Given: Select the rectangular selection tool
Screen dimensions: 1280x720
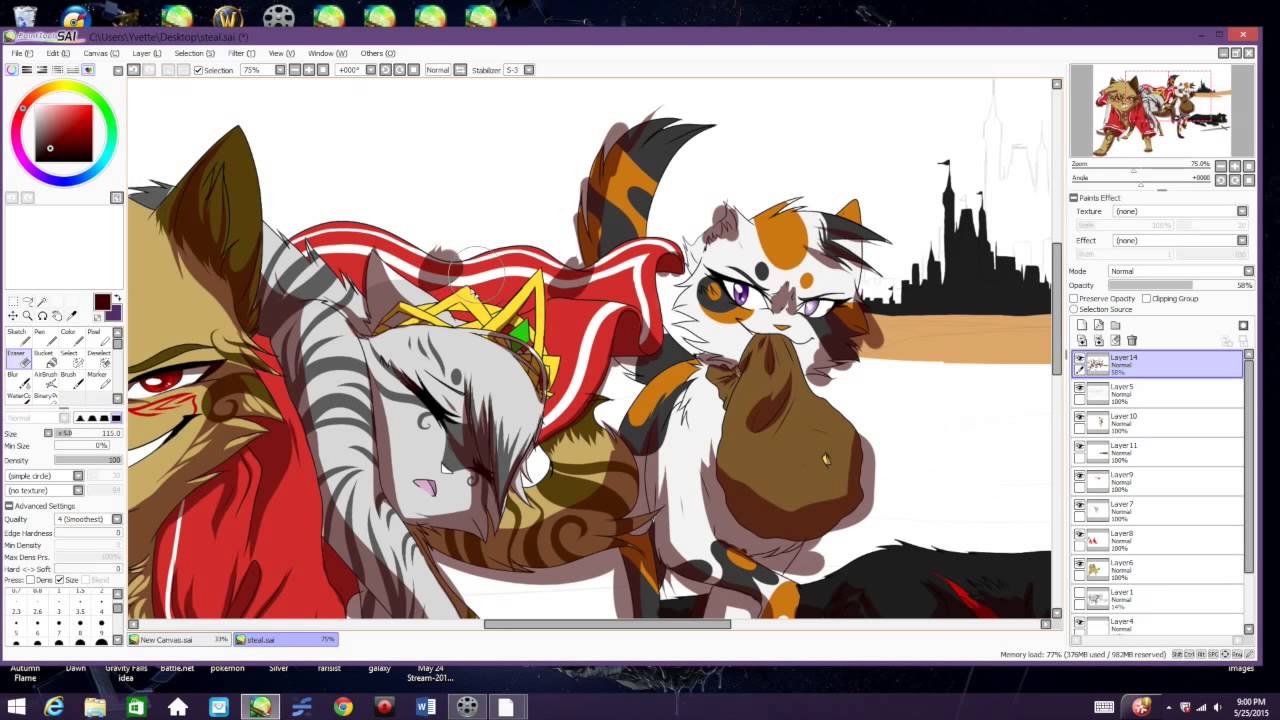Looking at the screenshot, I should (13, 301).
